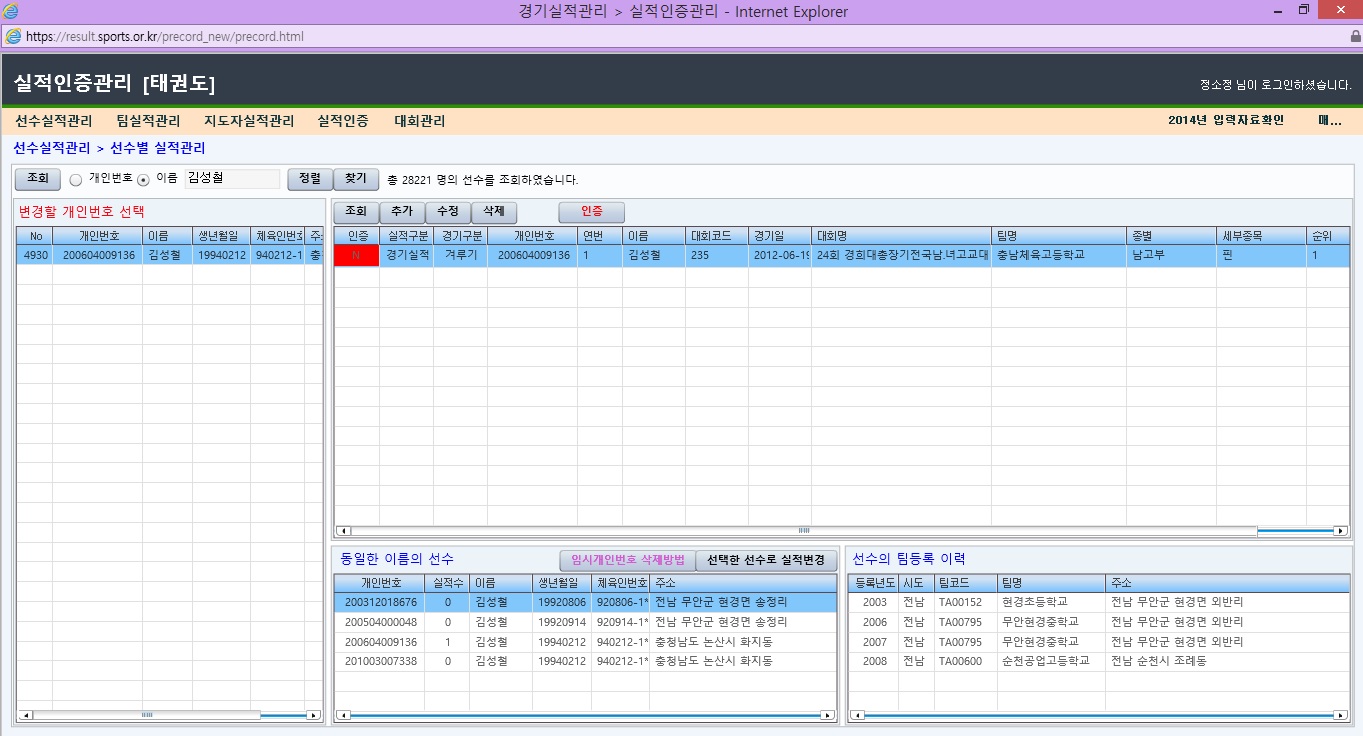The height and width of the screenshot is (736, 1363).
Task: Select the 이름 radio button
Action: 143,180
